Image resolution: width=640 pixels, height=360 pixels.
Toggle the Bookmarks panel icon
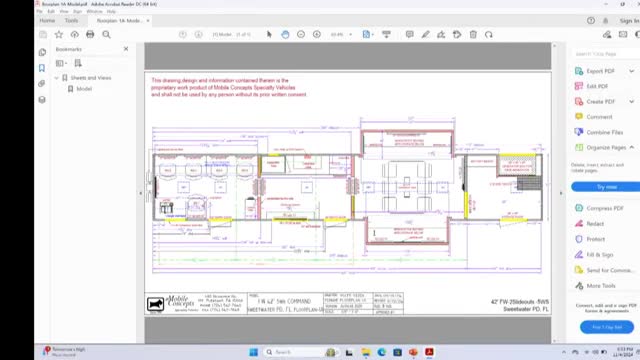[42, 68]
